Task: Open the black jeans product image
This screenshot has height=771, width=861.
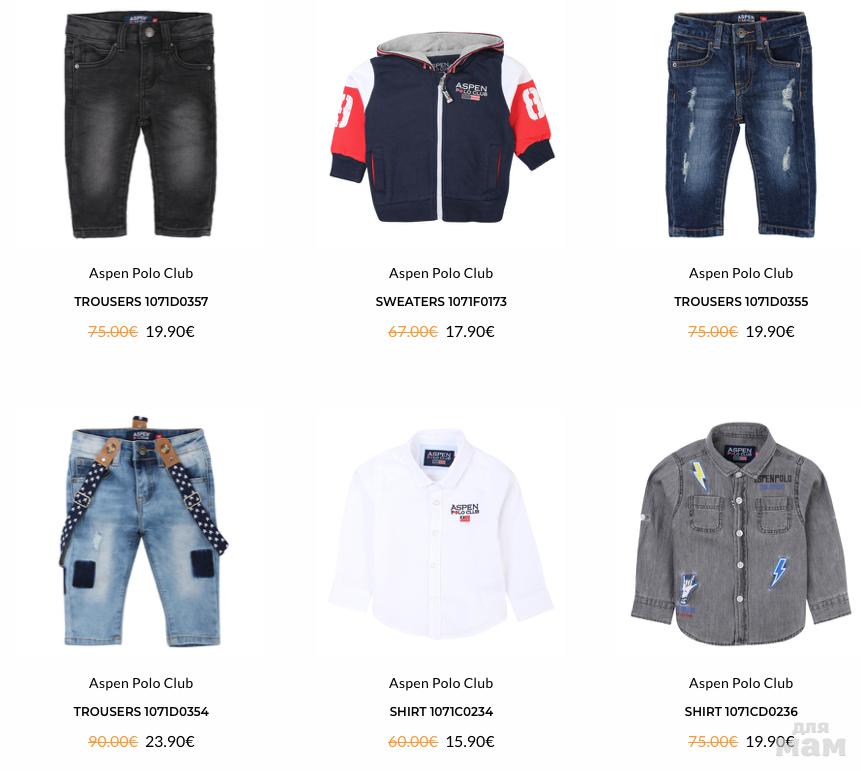Action: (141, 125)
